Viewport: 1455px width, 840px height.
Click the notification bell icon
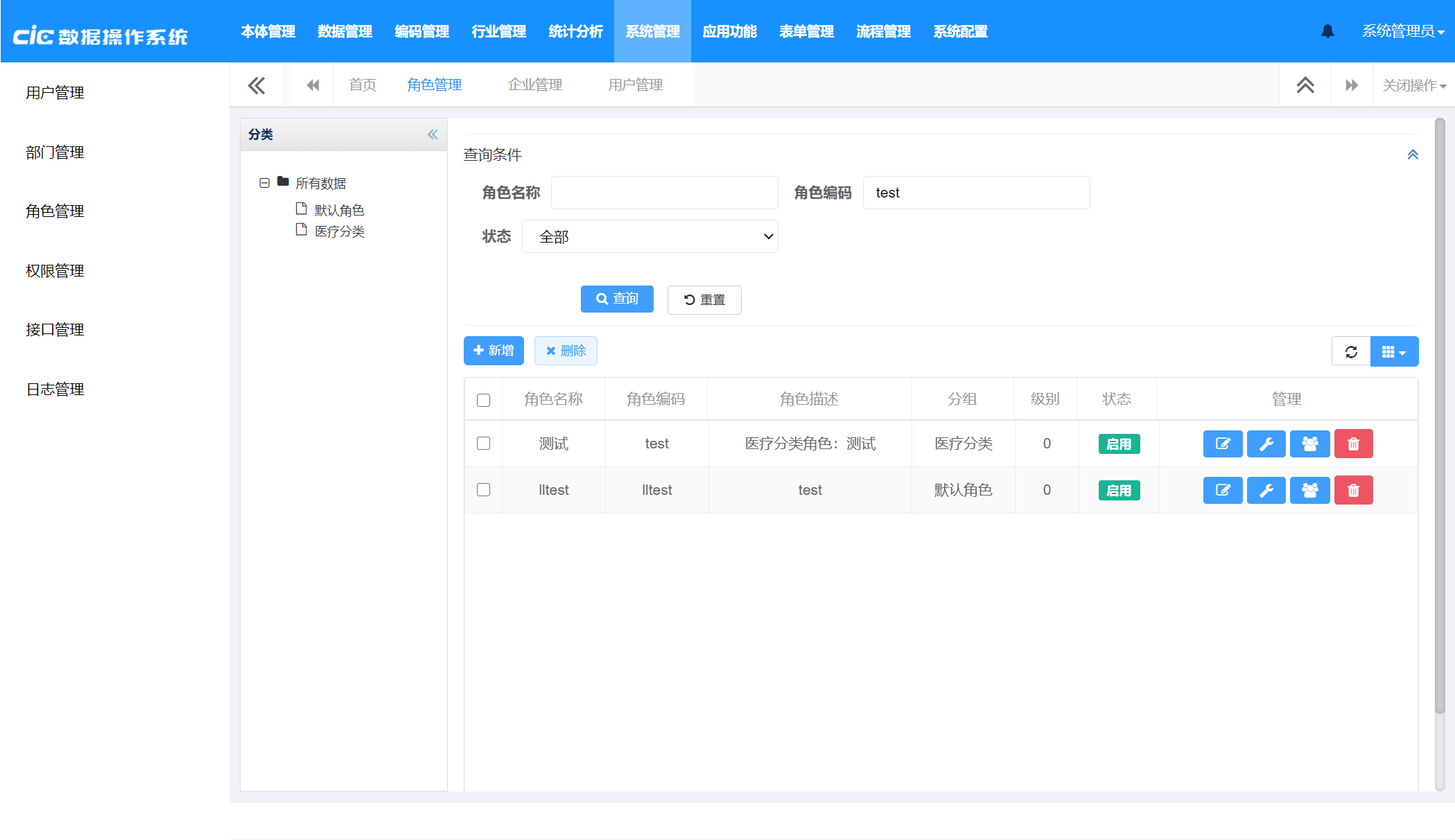coord(1327,31)
